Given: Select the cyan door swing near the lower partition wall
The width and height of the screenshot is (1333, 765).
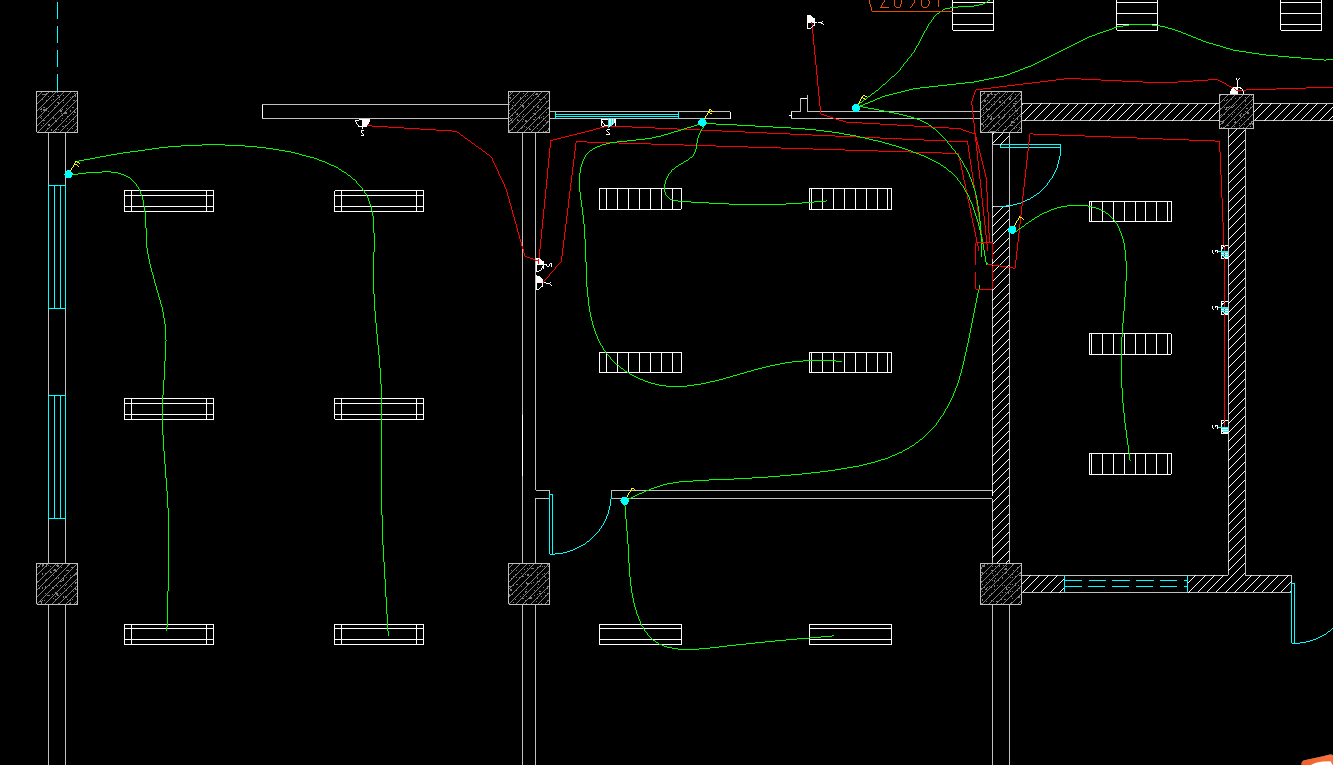Looking at the screenshot, I should (x=580, y=524).
